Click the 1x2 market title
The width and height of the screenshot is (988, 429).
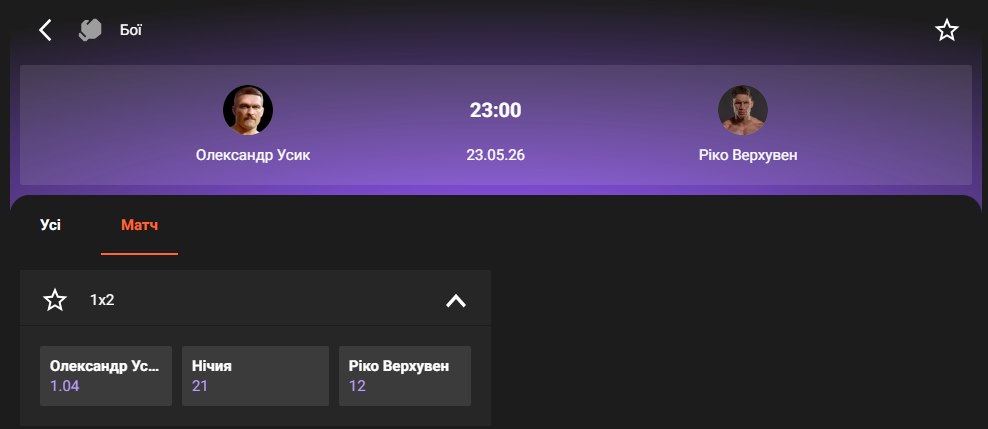[x=102, y=299]
